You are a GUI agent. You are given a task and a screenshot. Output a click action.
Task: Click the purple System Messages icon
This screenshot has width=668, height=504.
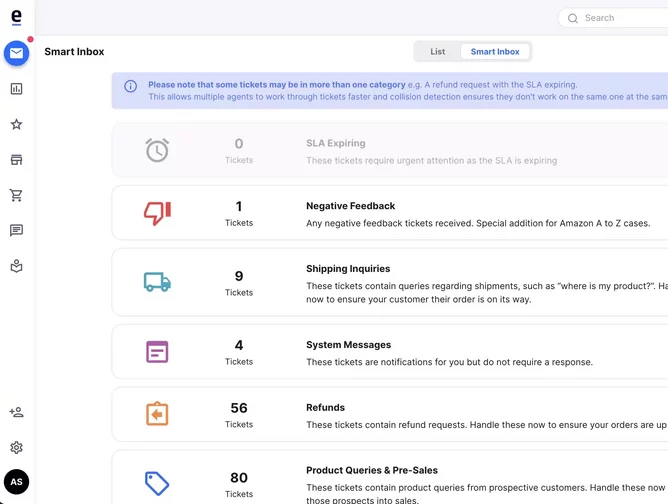(157, 351)
